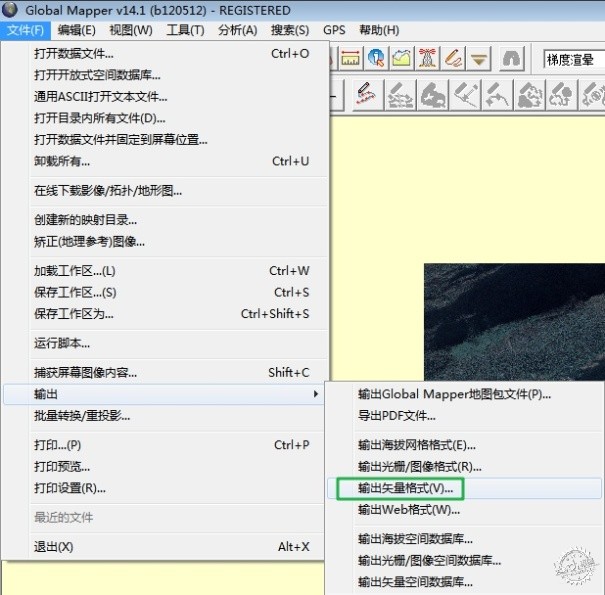Open the 帮助(H) menu
The height and width of the screenshot is (595, 605).
pos(379,30)
